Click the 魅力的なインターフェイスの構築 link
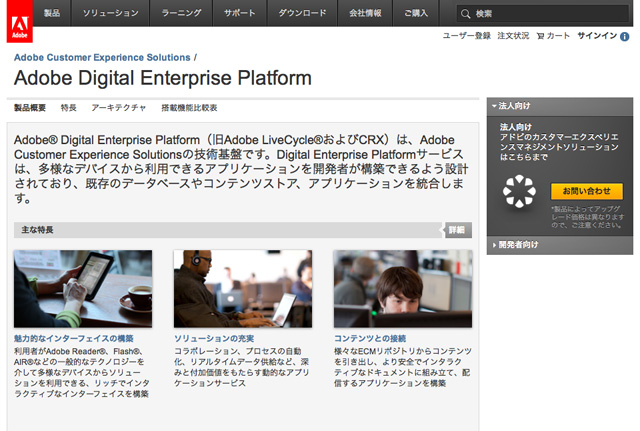 (x=74, y=338)
